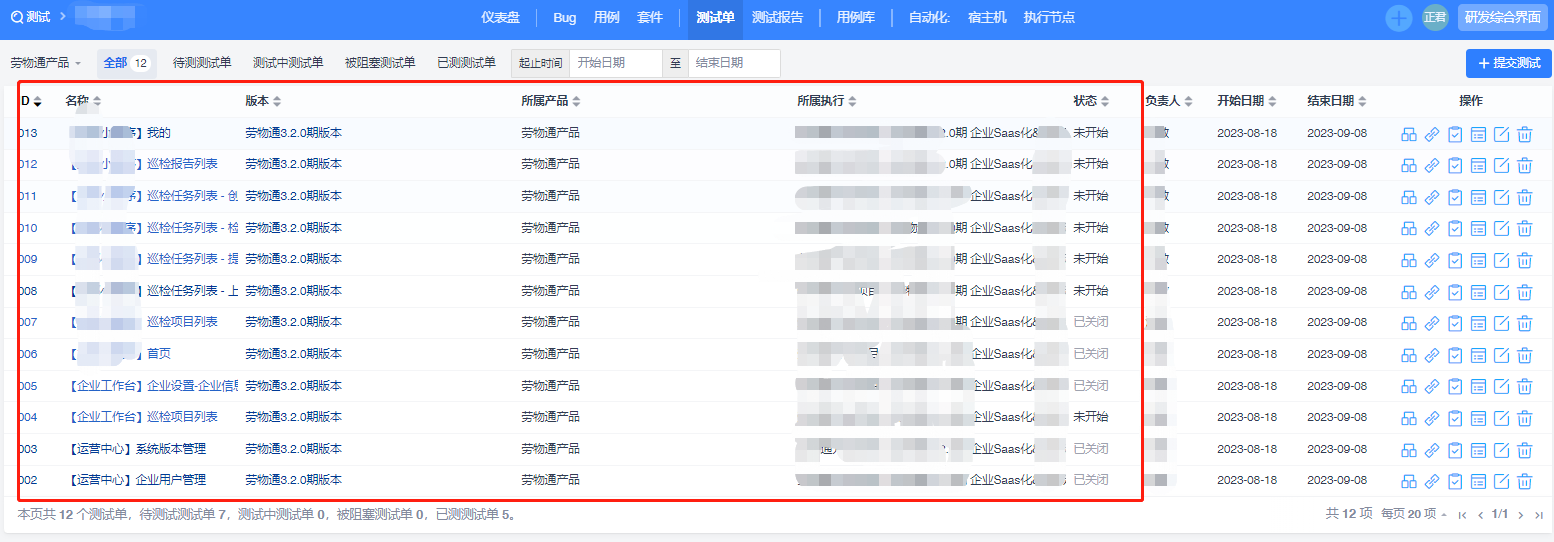Click link-cases chain icon in row 012
Image resolution: width=1554 pixels, height=542 pixels.
(1432, 165)
